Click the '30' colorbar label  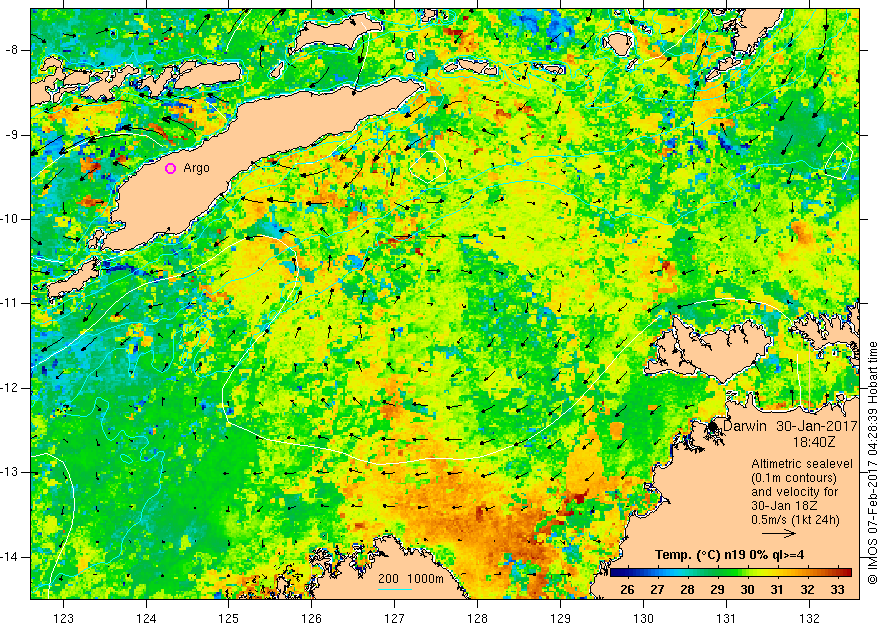747,590
